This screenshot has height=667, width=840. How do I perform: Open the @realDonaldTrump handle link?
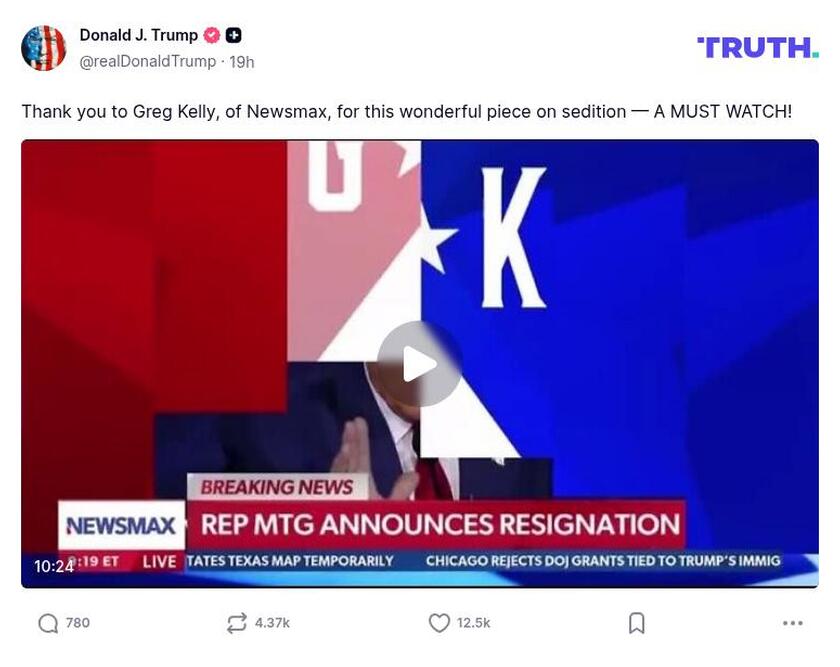tap(148, 62)
